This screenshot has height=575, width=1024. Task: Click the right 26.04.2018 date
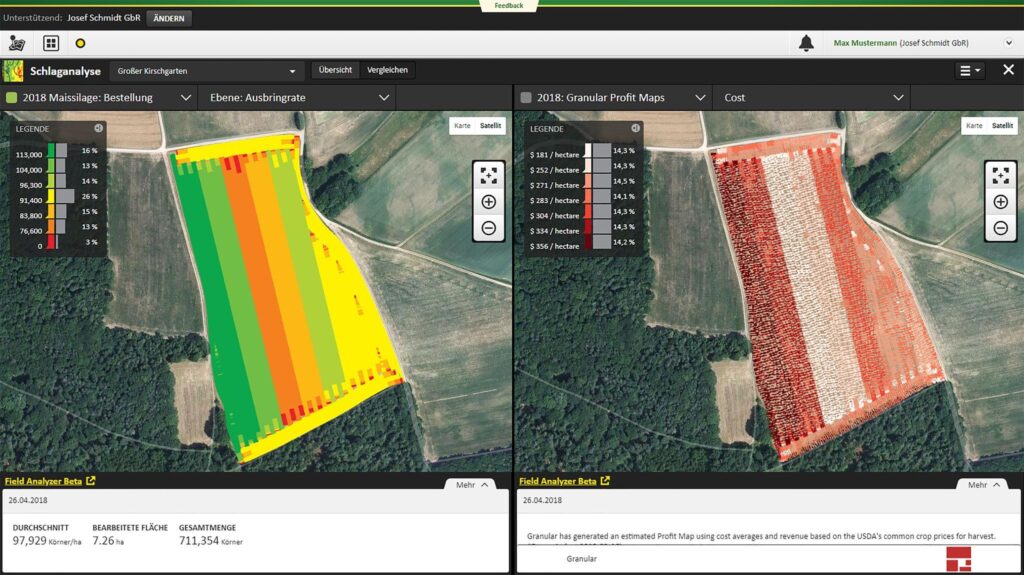(x=542, y=500)
